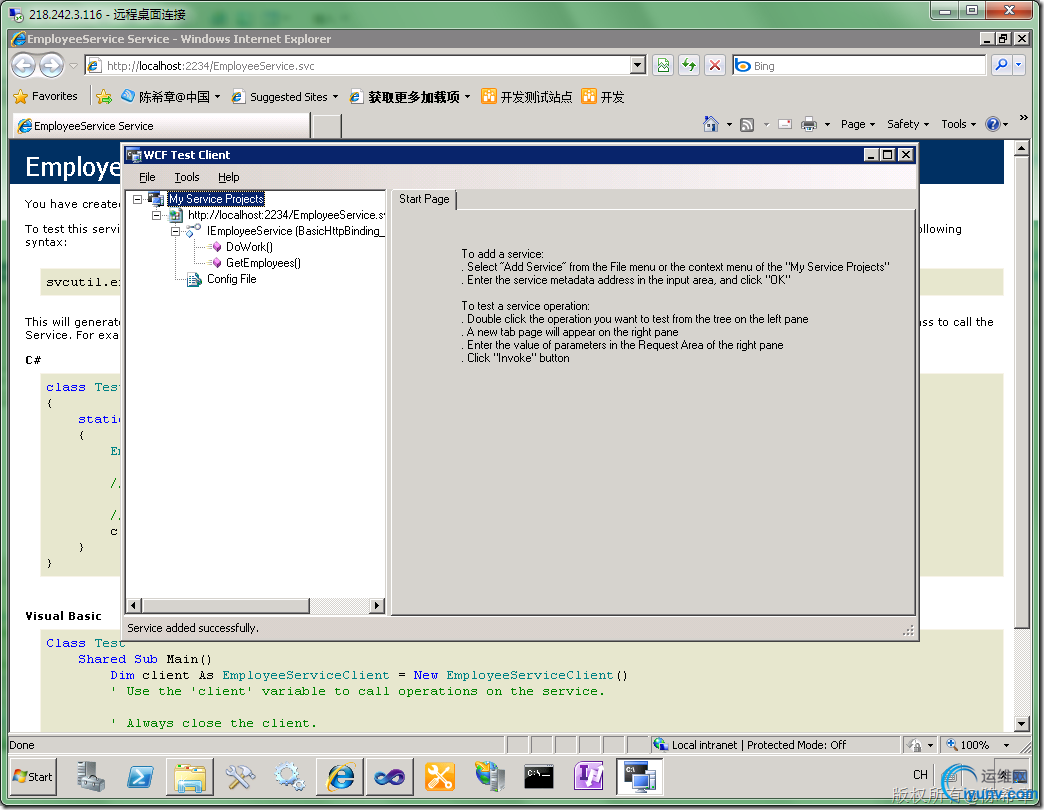
Task: Click the tree pane horizontal scrollbar right arrow
Action: (378, 606)
